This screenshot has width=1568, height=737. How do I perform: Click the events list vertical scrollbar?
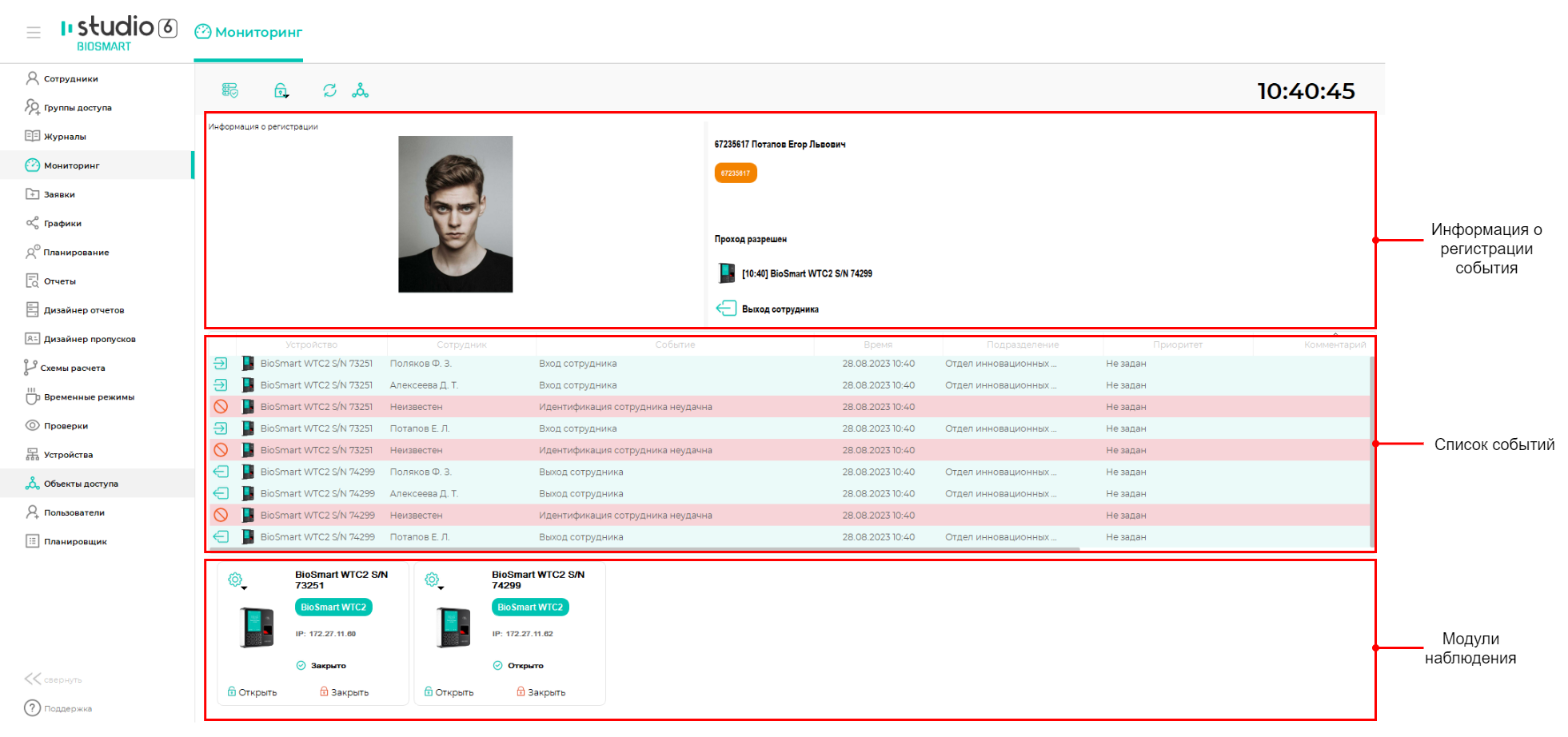[x=1371, y=452]
